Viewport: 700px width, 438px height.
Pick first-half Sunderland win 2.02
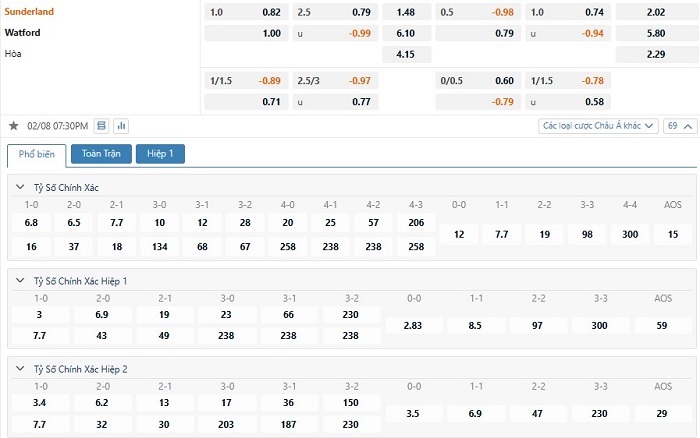[656, 12]
